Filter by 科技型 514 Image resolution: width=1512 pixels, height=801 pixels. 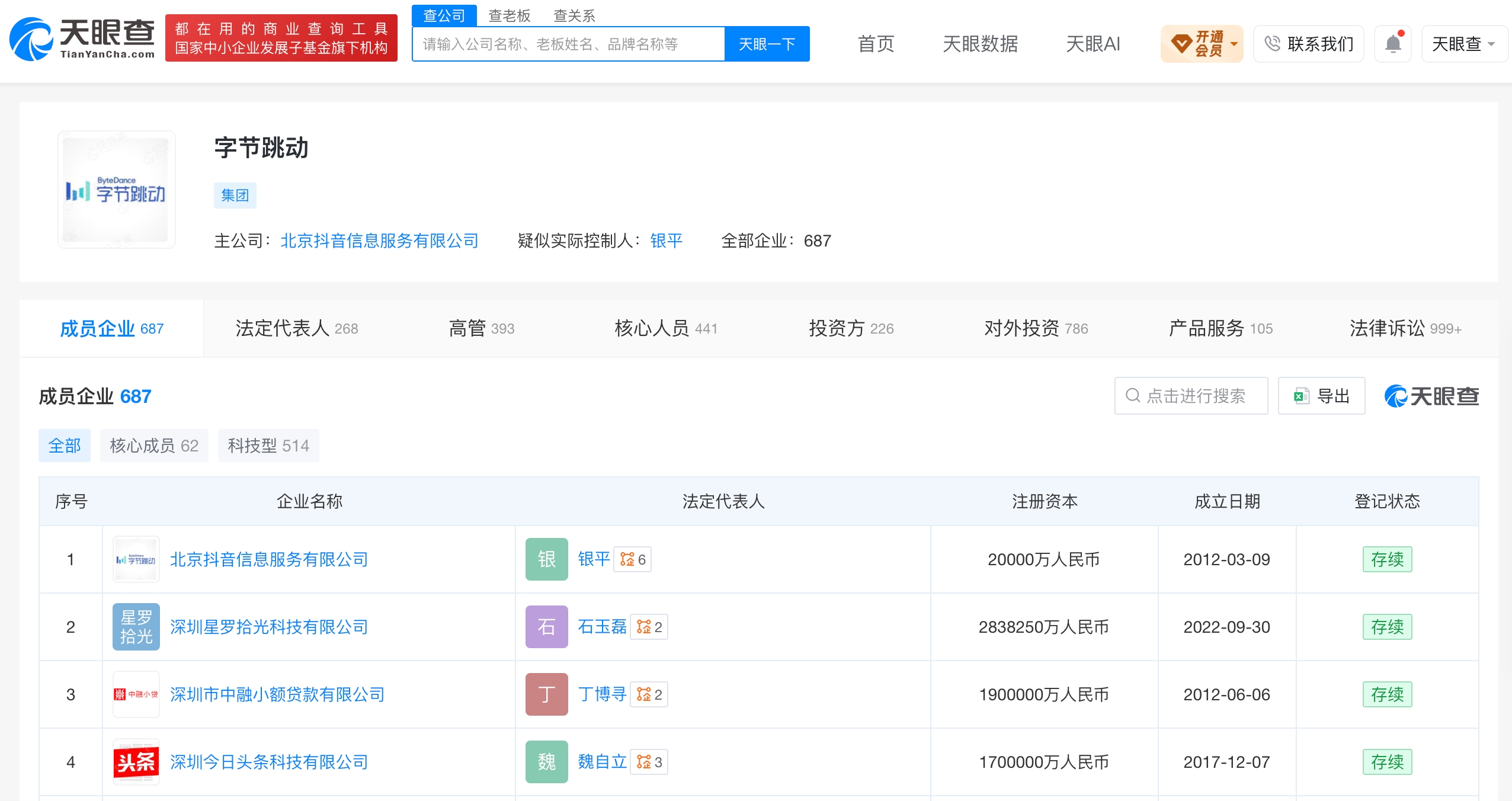coord(268,446)
